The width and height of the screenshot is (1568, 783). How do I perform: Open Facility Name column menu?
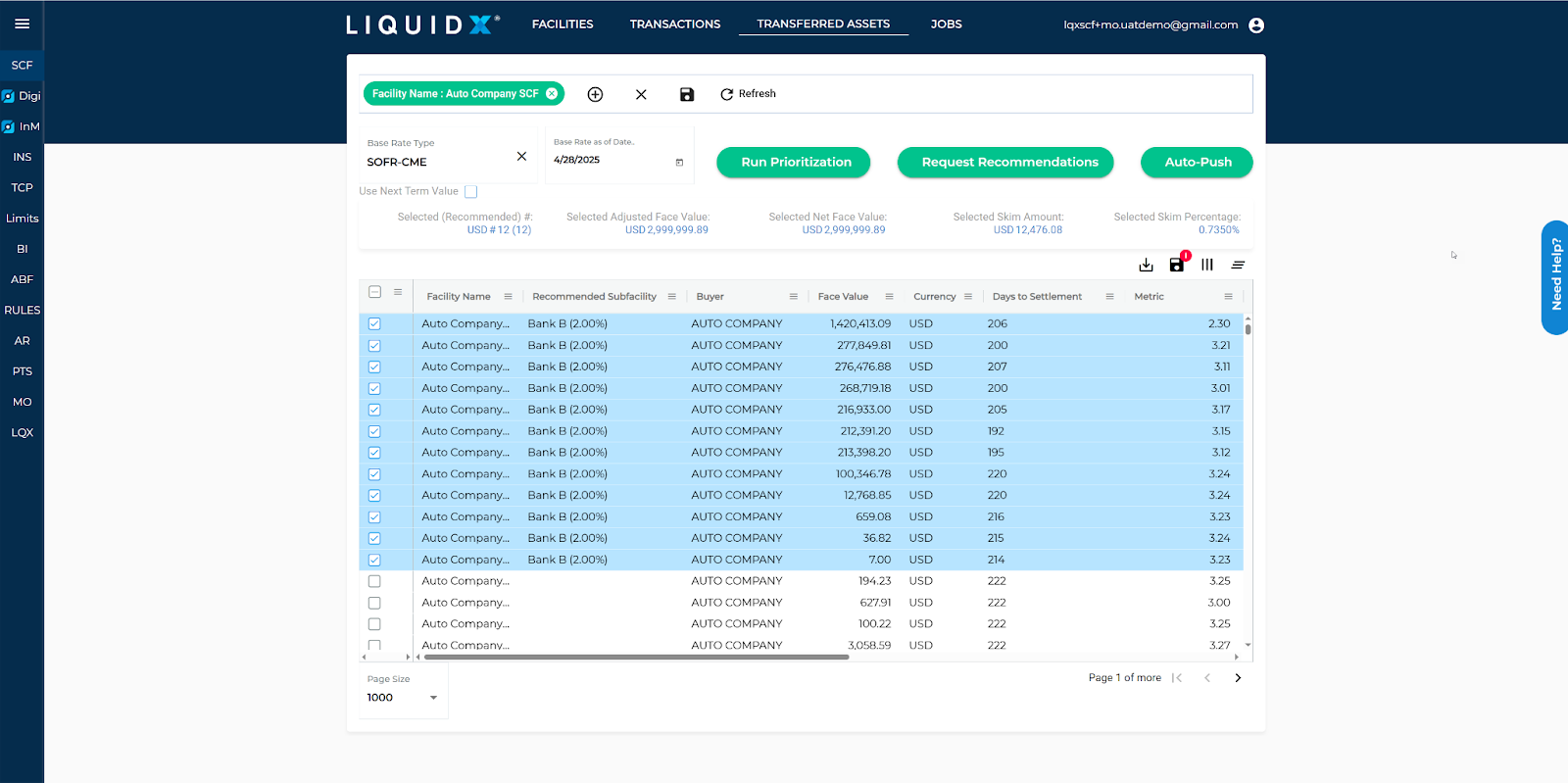click(508, 297)
